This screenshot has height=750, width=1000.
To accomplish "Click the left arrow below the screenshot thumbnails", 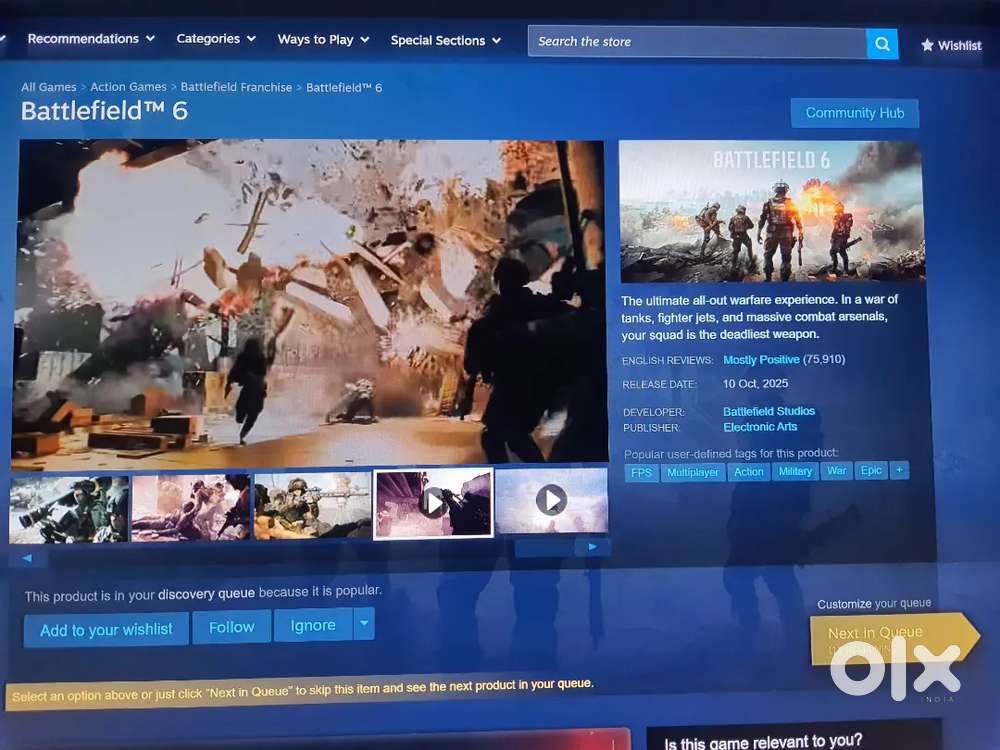I will [27, 558].
